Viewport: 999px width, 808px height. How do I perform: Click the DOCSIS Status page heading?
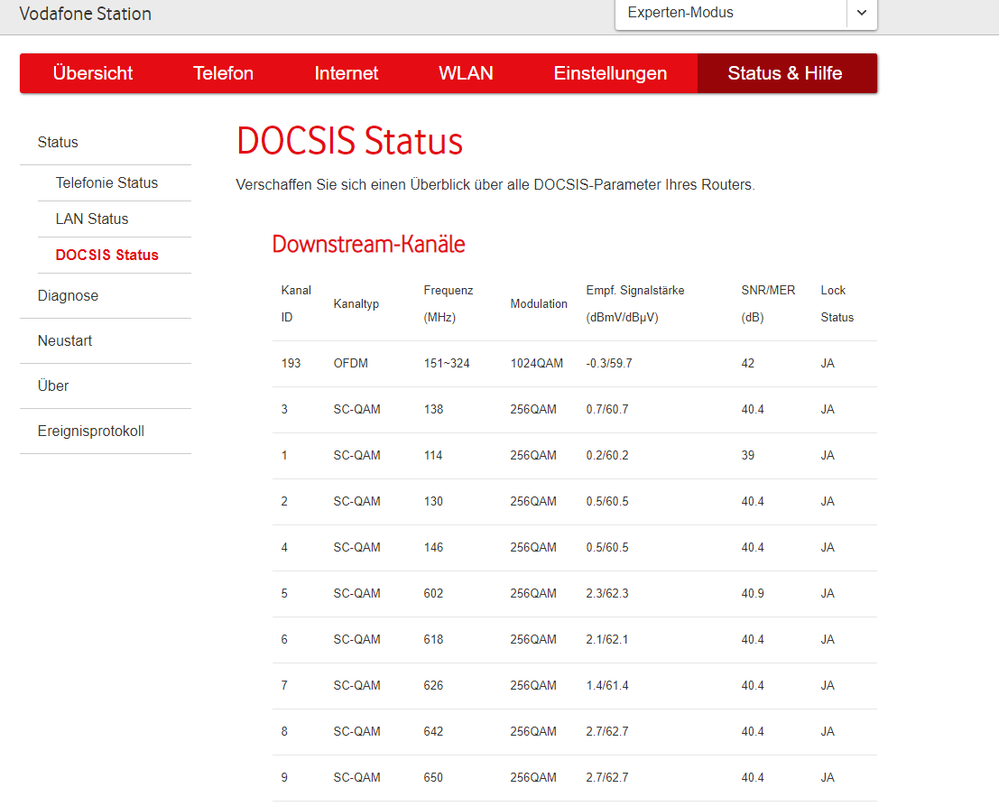click(349, 140)
